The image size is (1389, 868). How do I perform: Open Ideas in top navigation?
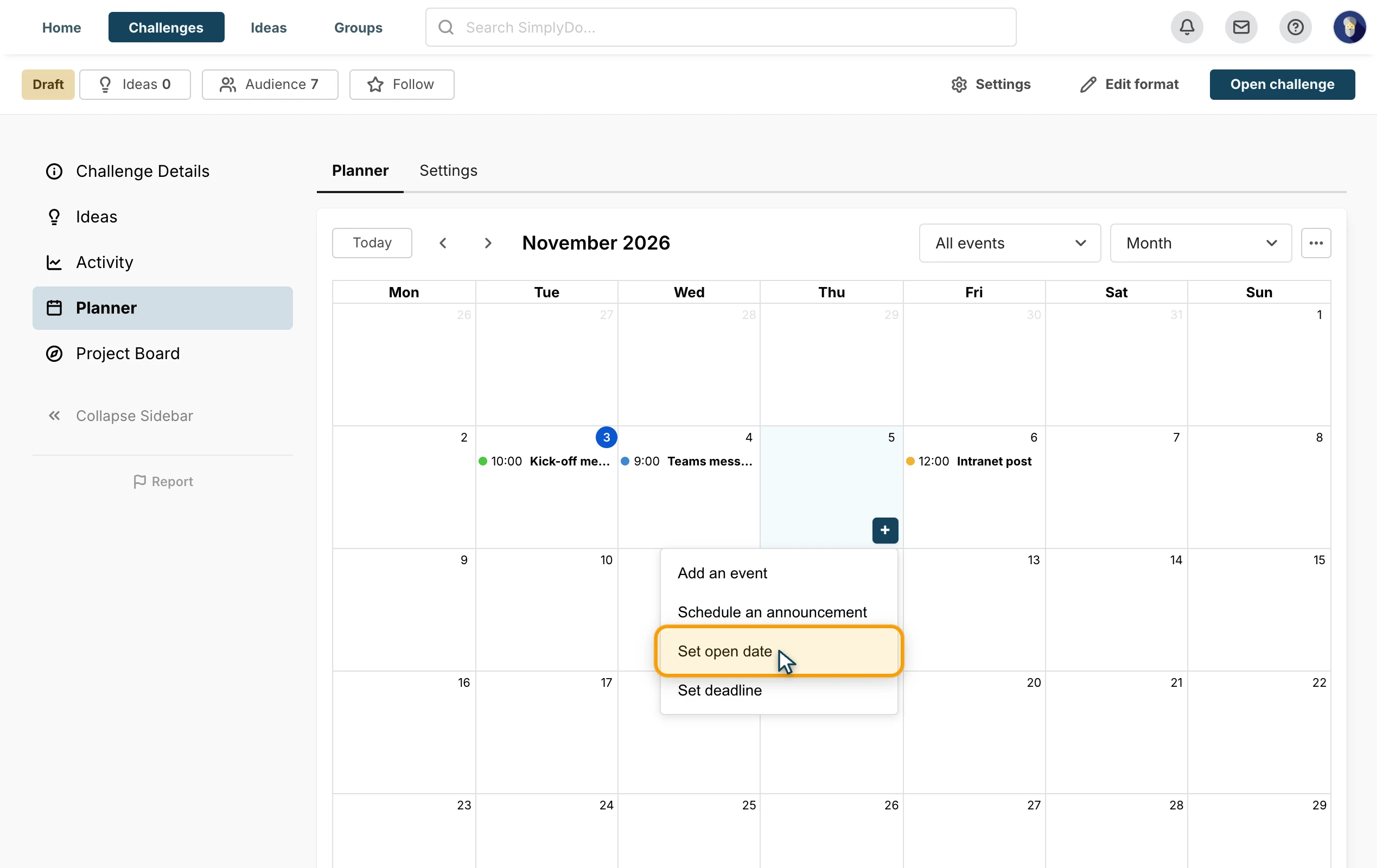click(269, 27)
